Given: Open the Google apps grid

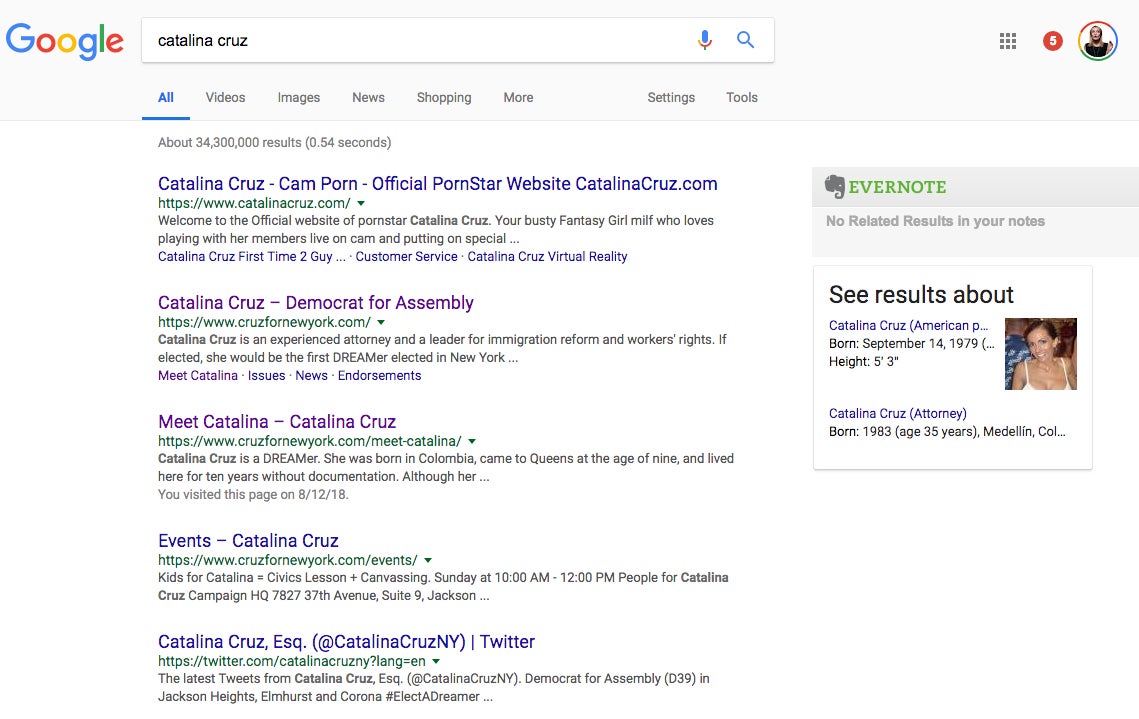Looking at the screenshot, I should pos(1008,41).
